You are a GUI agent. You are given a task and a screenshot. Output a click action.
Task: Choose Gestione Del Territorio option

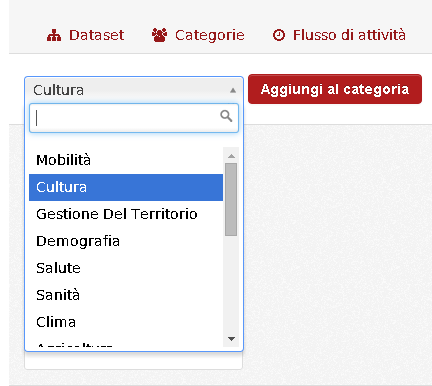[126, 214]
